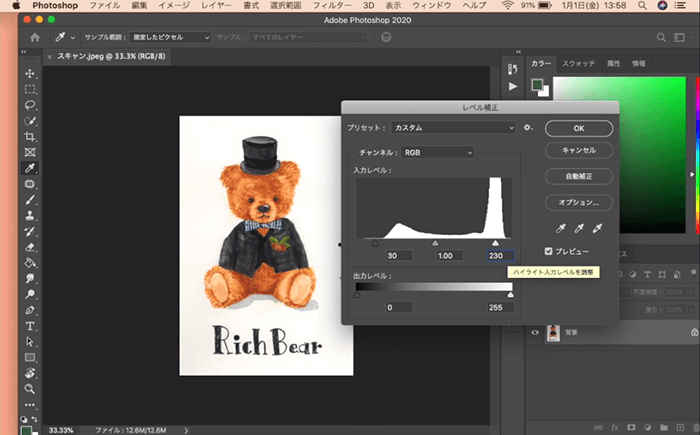Switch to the スウォッチ tab
Screen dimensions: 700x435
pyautogui.click(x=578, y=63)
